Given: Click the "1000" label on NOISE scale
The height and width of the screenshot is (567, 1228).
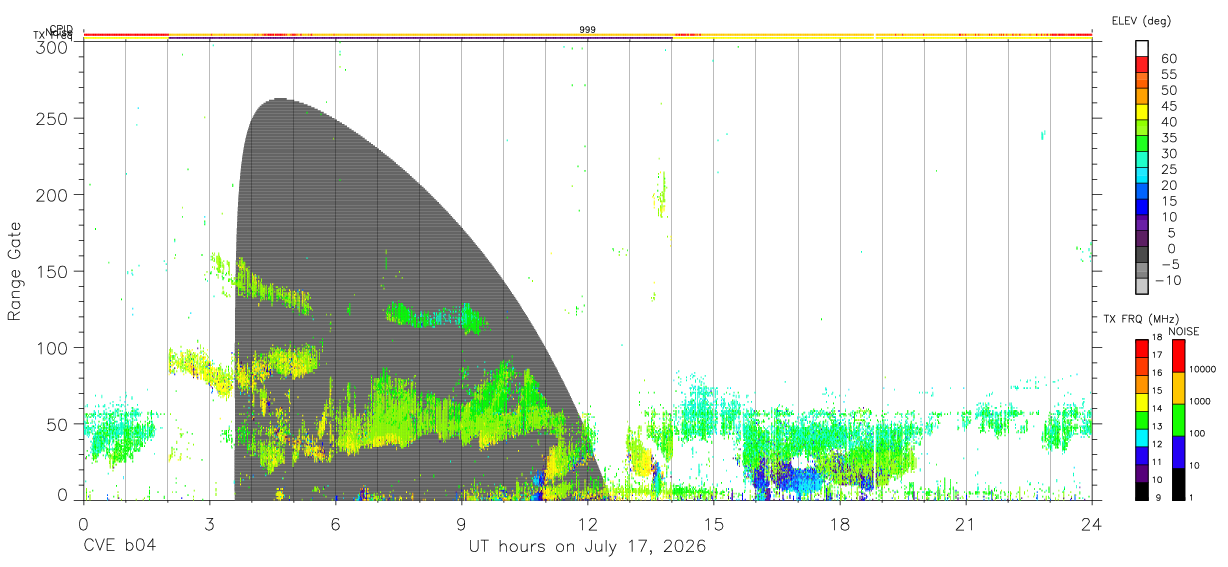Looking at the screenshot, I should coord(1199,401).
